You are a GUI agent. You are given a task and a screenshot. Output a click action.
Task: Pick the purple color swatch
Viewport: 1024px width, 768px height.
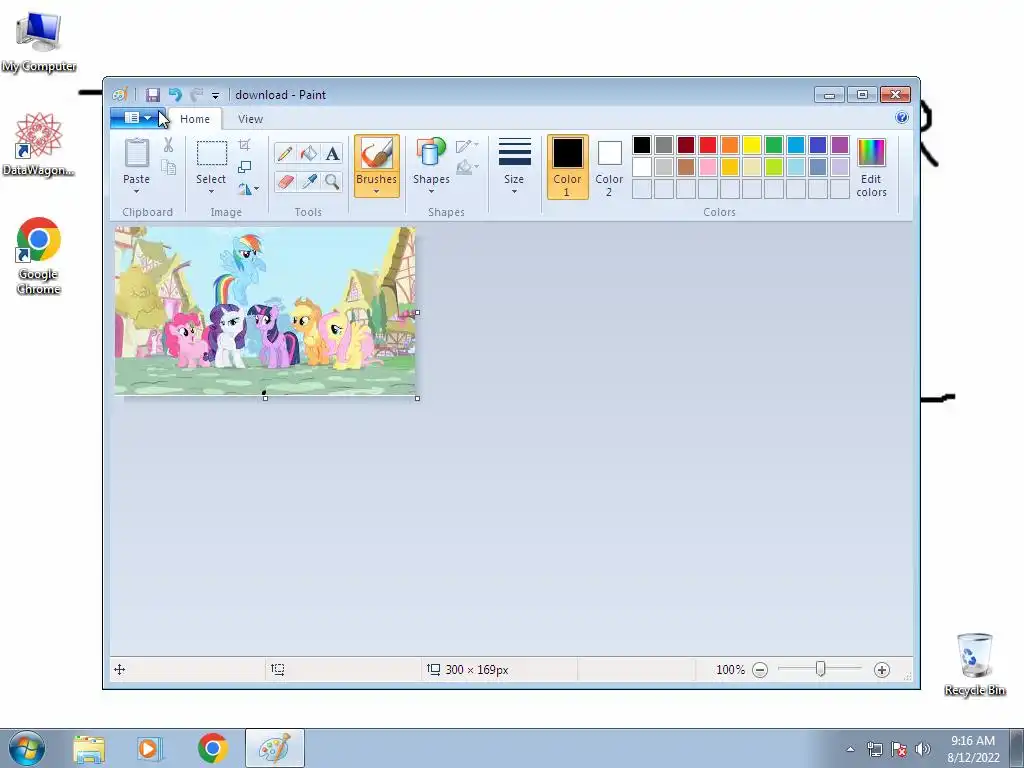[840, 145]
